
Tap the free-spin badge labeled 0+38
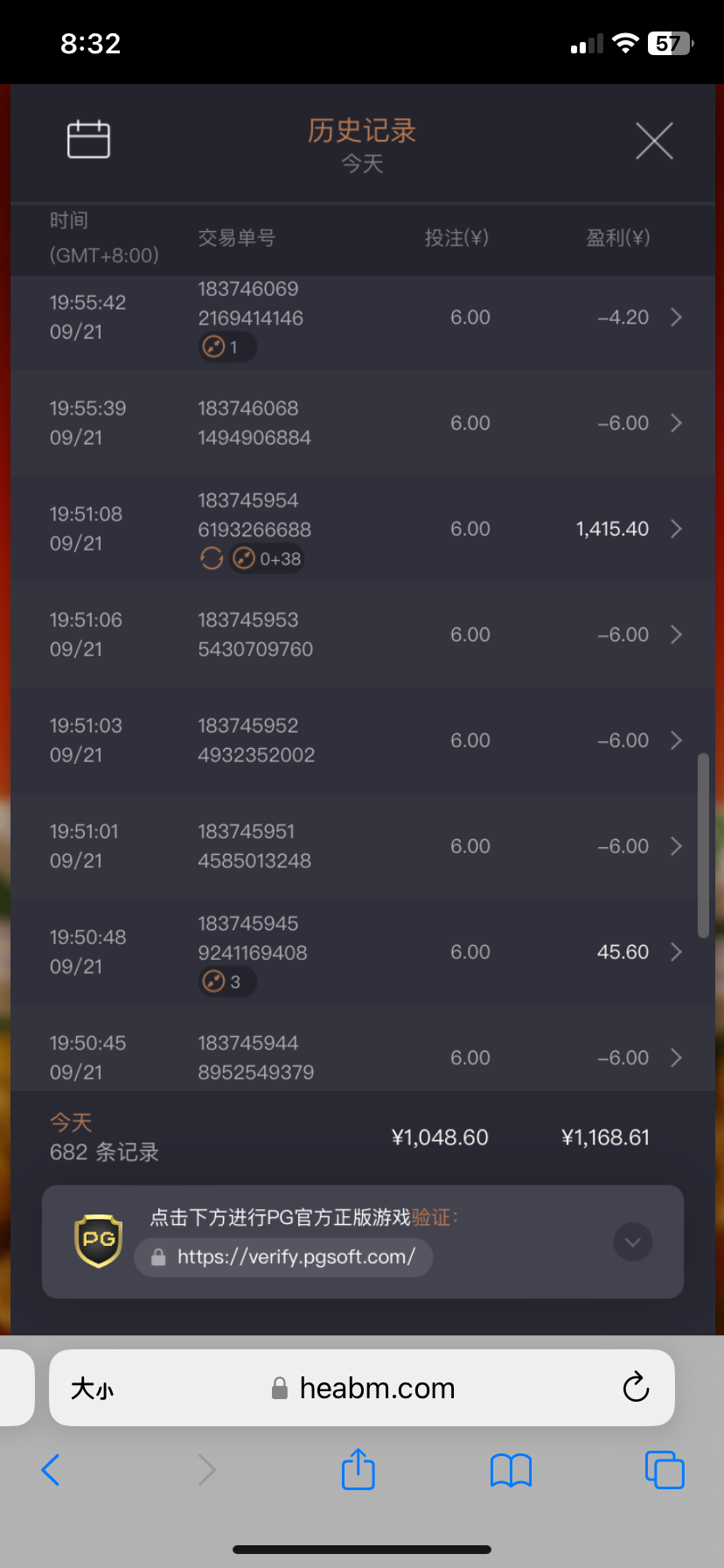click(268, 558)
